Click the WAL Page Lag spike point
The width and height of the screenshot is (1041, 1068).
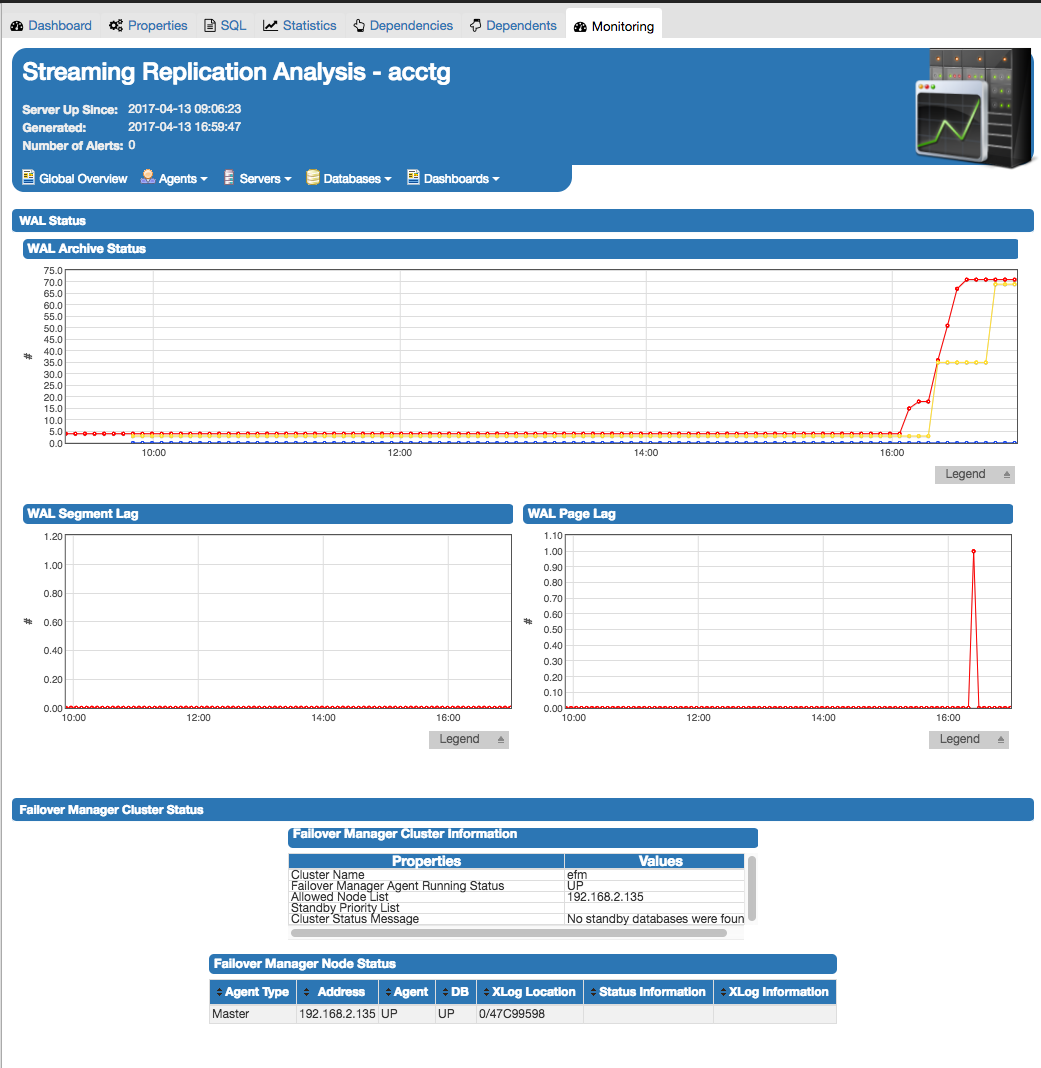coord(974,551)
